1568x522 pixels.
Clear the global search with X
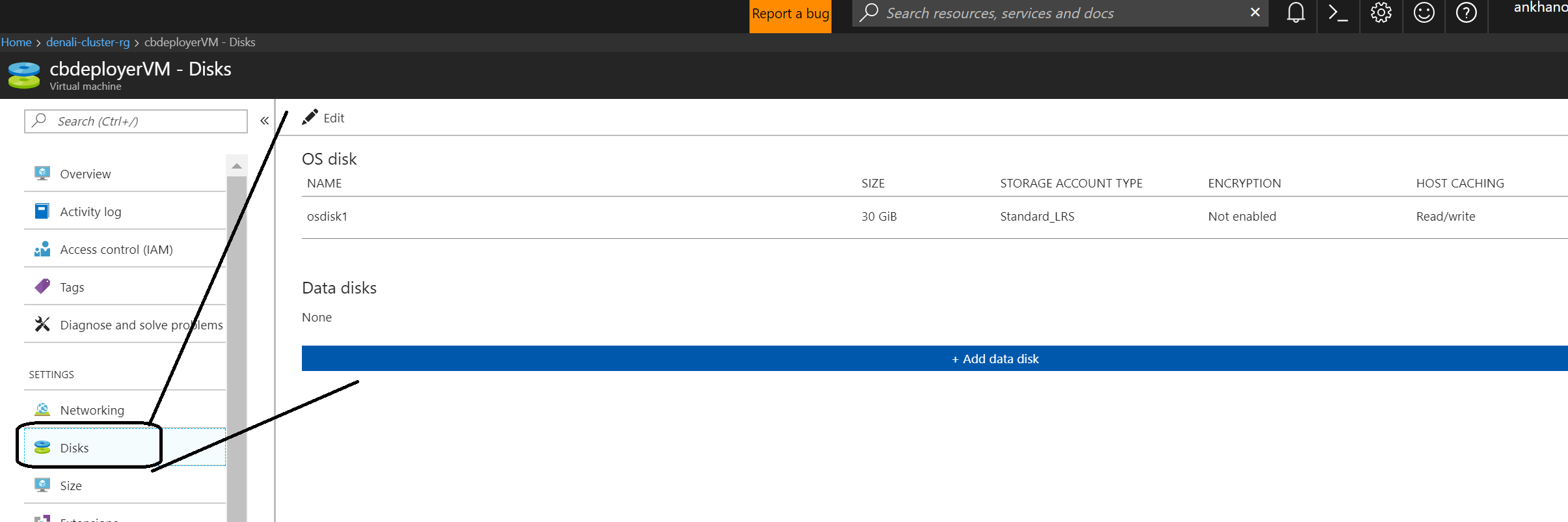pyautogui.click(x=1255, y=12)
